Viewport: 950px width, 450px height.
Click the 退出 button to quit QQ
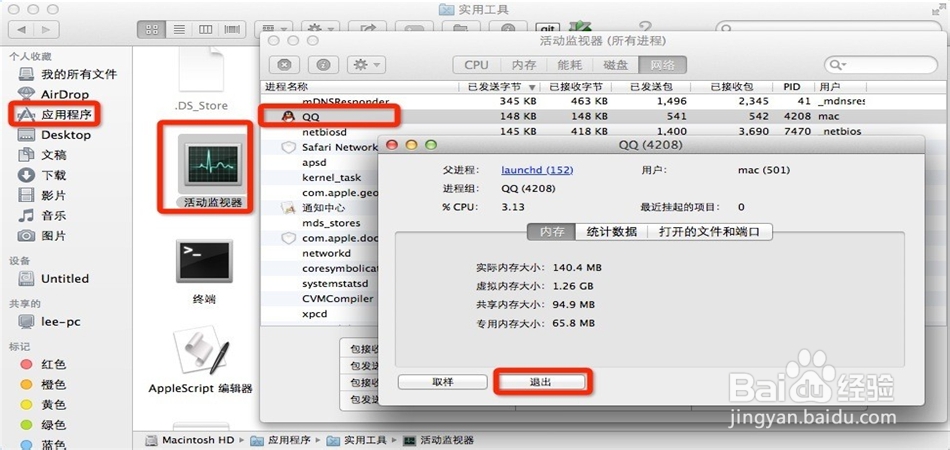coord(542,382)
